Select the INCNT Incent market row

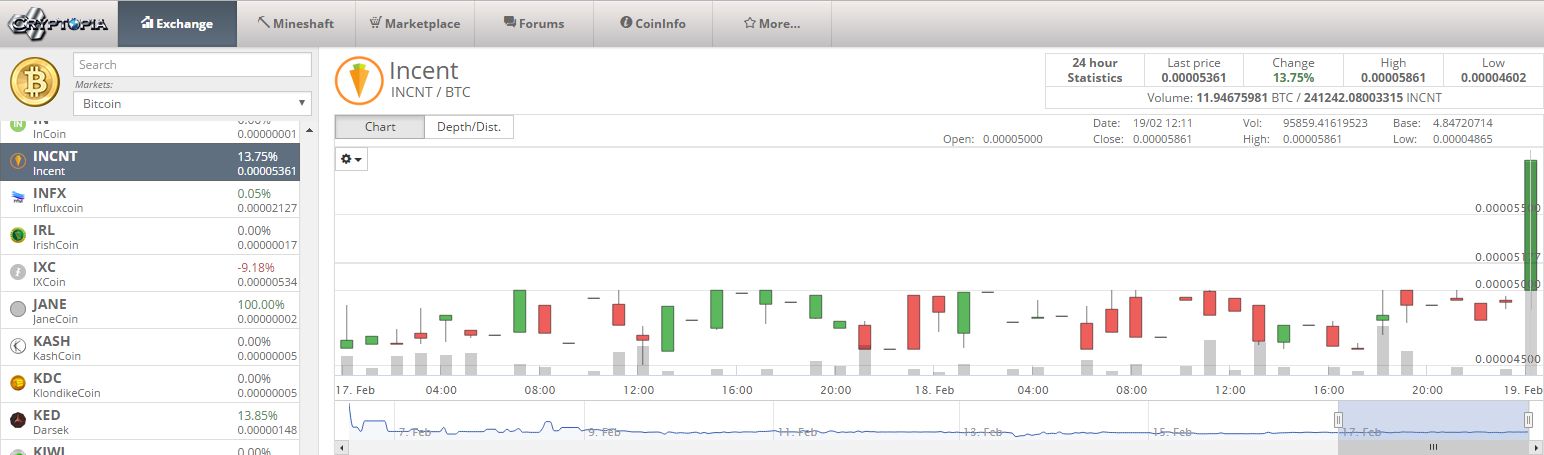point(149,162)
